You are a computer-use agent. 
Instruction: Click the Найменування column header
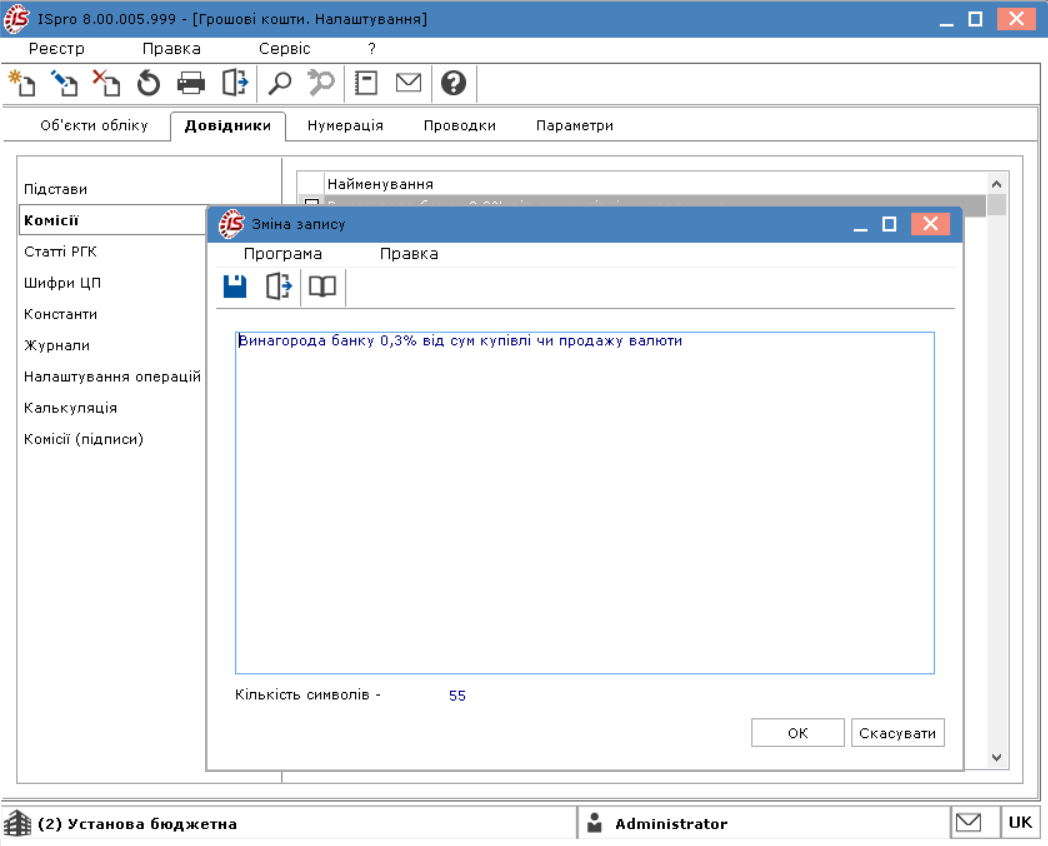click(x=655, y=184)
